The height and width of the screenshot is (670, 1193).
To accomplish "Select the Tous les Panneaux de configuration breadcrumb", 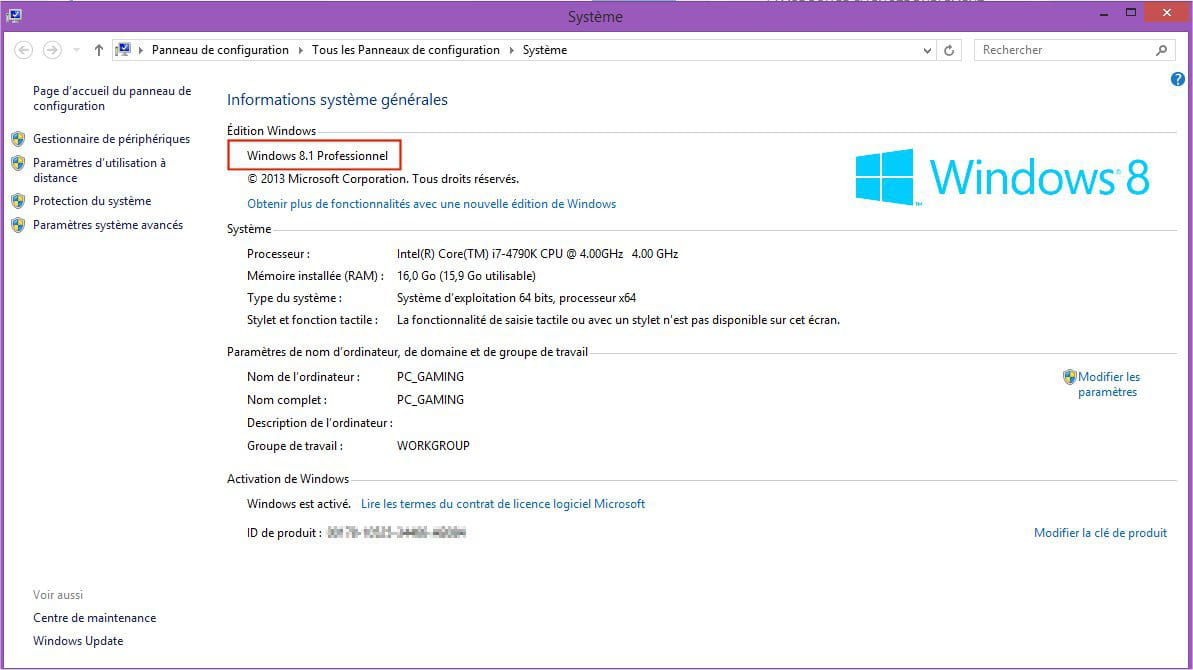I will coord(406,50).
